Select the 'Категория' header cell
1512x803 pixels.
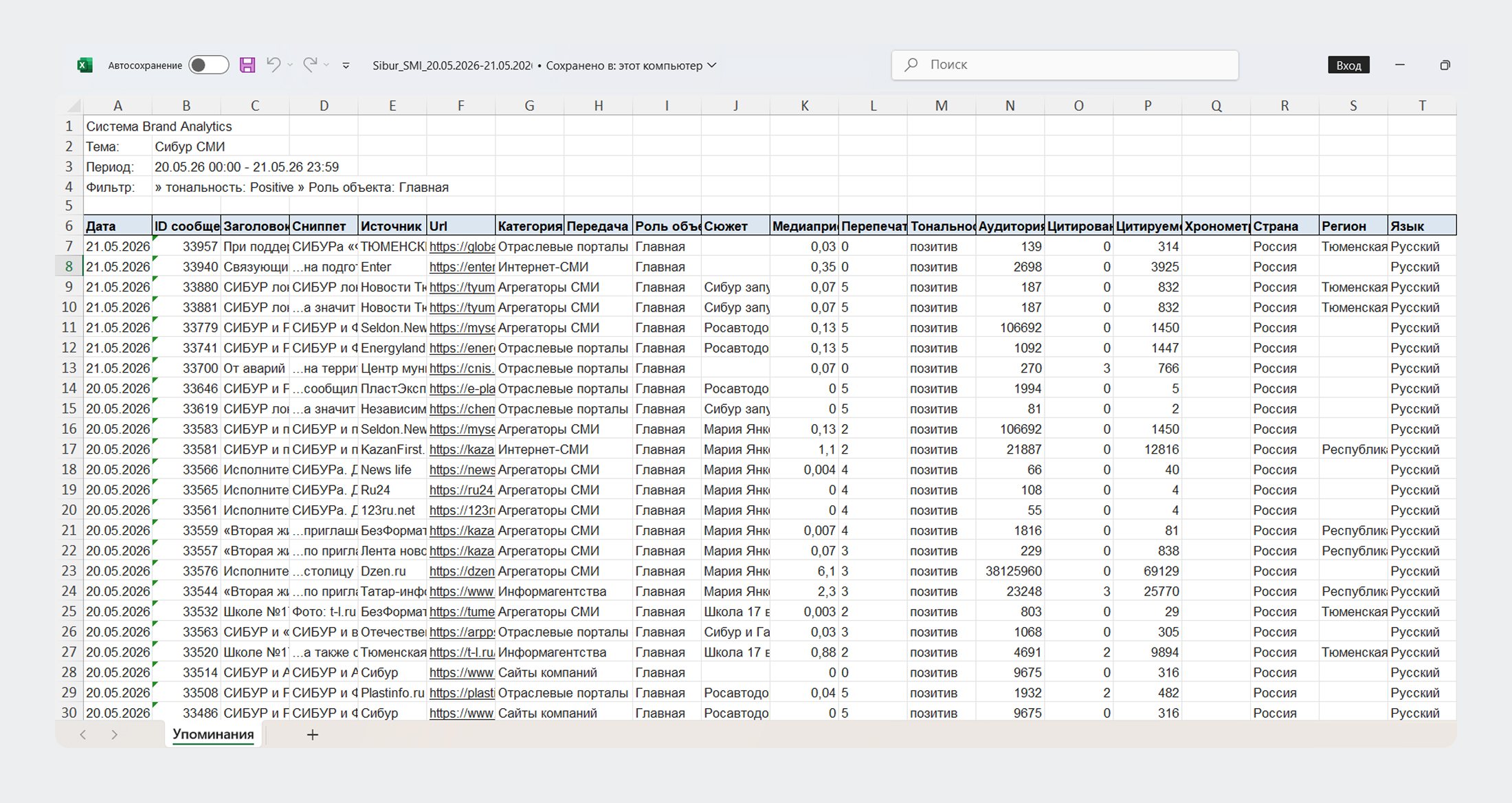(530, 226)
